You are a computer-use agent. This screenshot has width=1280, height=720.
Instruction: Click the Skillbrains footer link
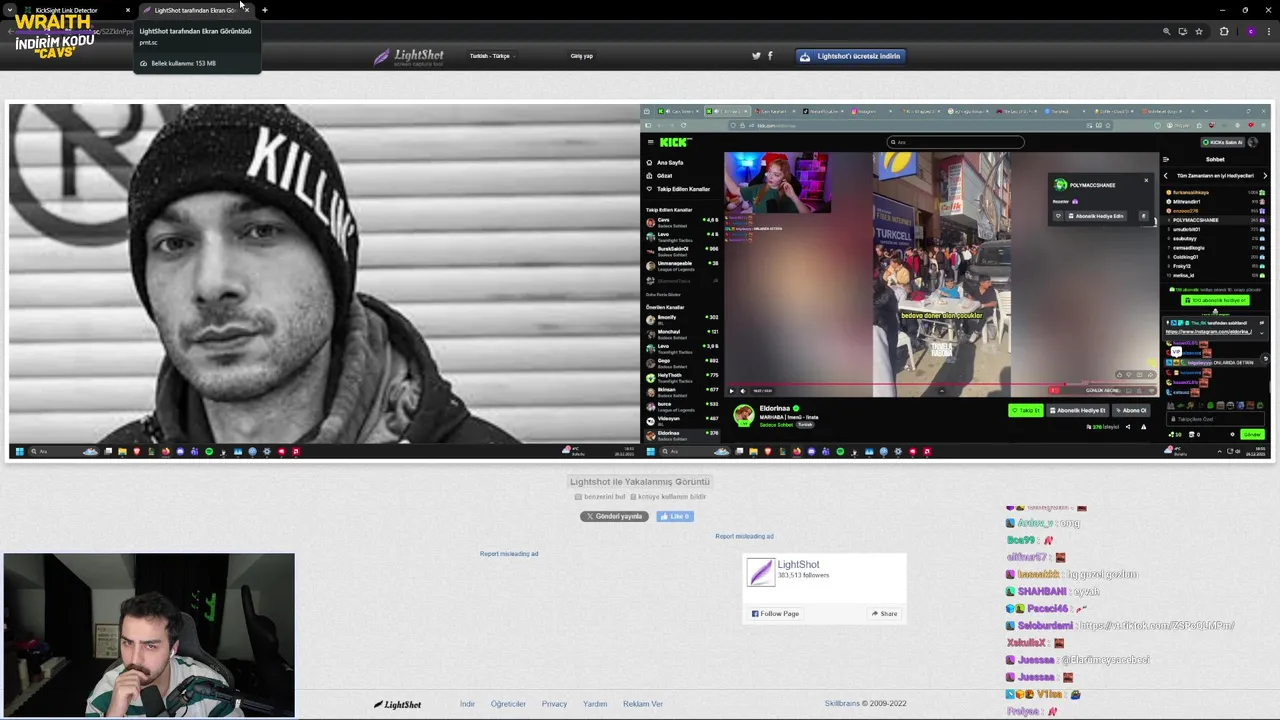(x=842, y=704)
